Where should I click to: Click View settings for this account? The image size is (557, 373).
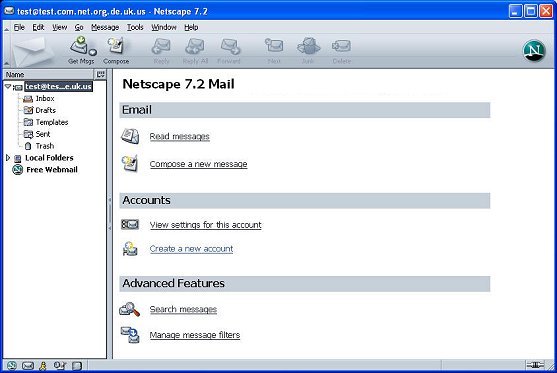click(x=205, y=225)
